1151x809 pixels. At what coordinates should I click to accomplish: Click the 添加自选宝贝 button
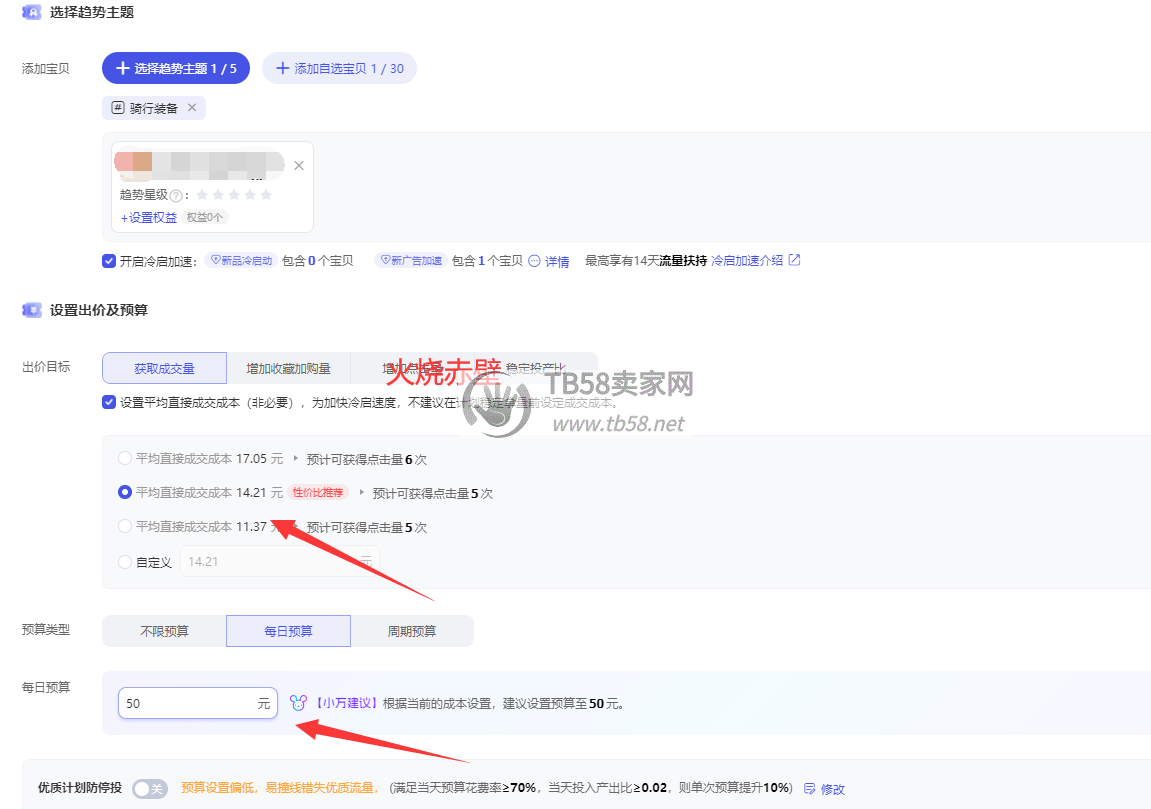(x=339, y=68)
